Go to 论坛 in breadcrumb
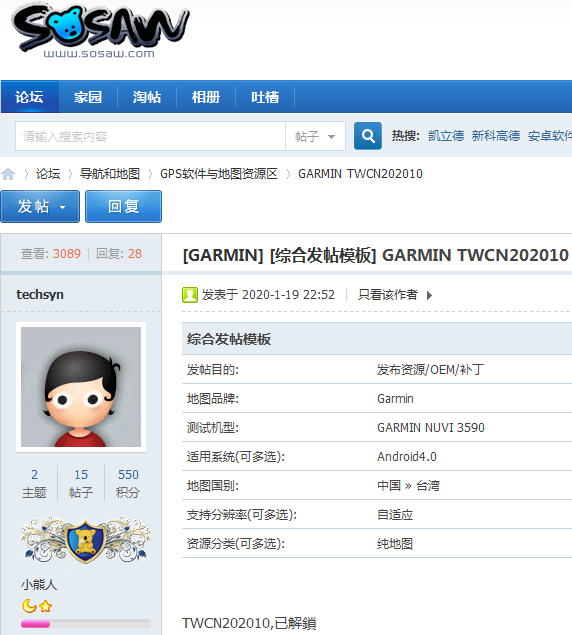 [48, 174]
